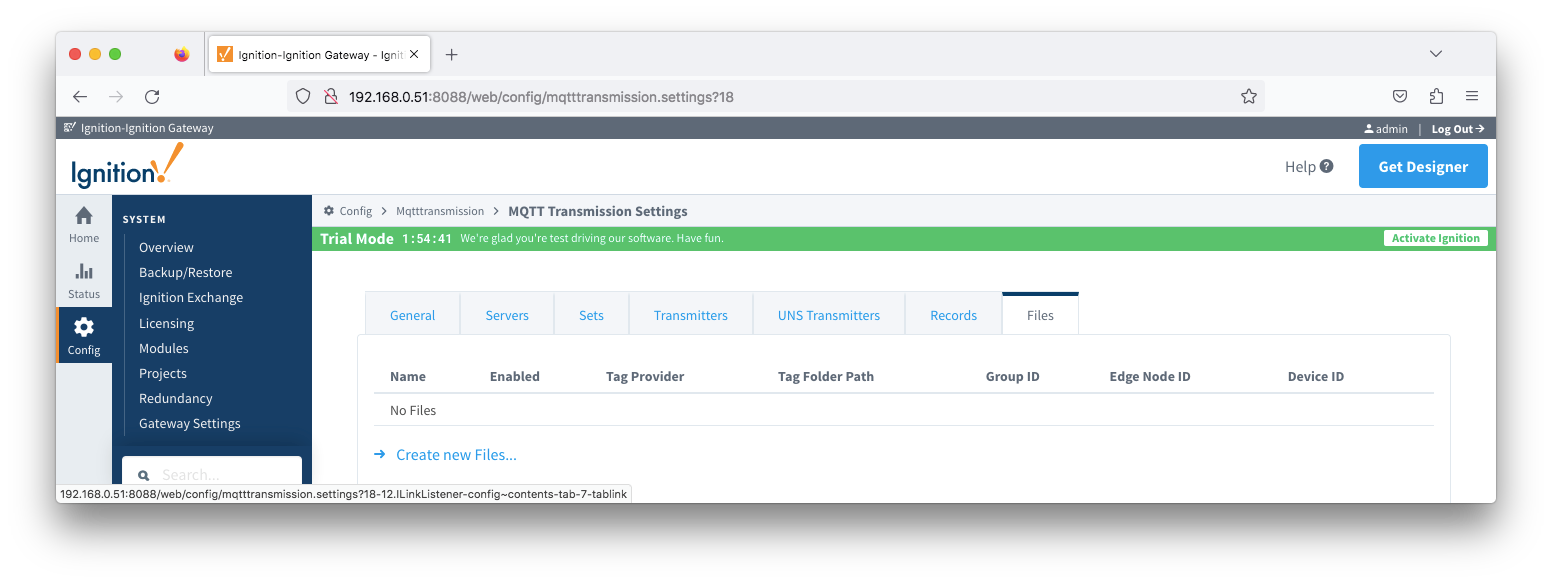Open Gateway Settings in the System menu
The height and width of the screenshot is (583, 1552).
pos(190,423)
